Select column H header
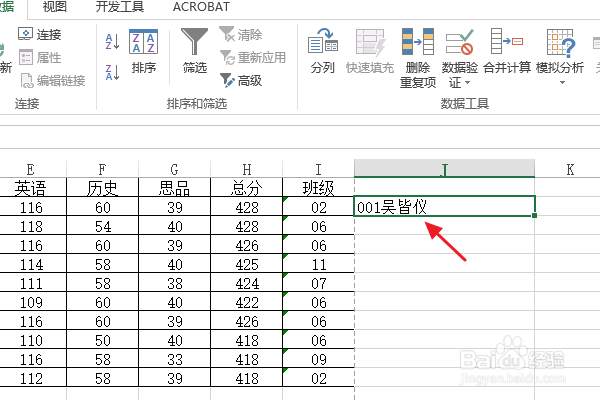The height and width of the screenshot is (400, 600). point(247,168)
